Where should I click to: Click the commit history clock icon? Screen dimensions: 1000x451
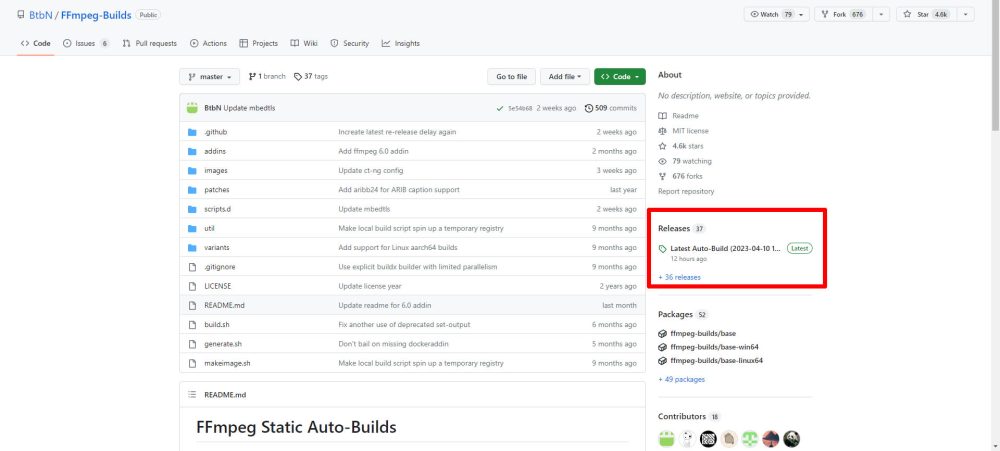pyautogui.click(x=589, y=108)
